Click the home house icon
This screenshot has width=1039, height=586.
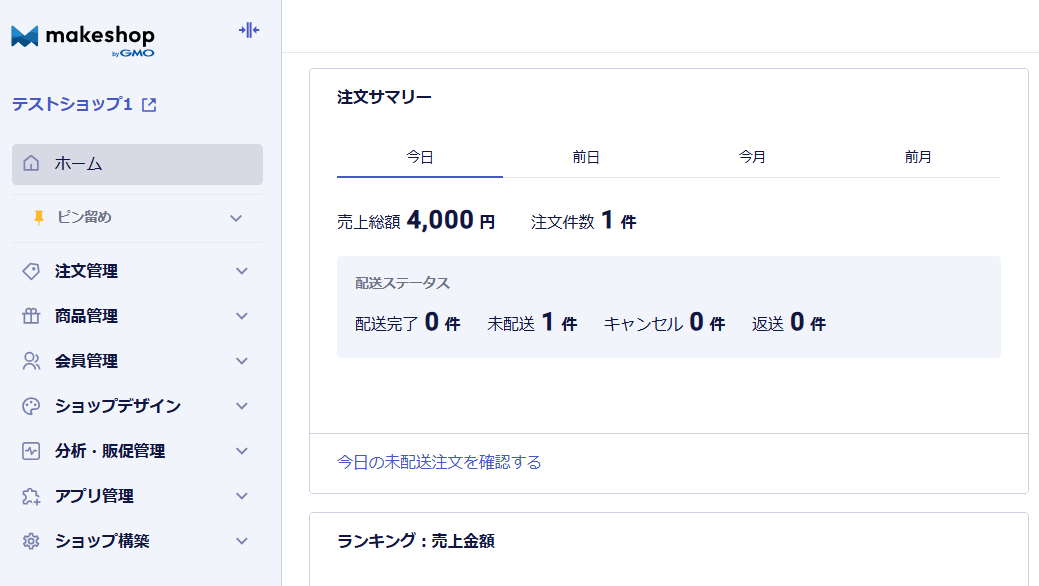click(31, 163)
